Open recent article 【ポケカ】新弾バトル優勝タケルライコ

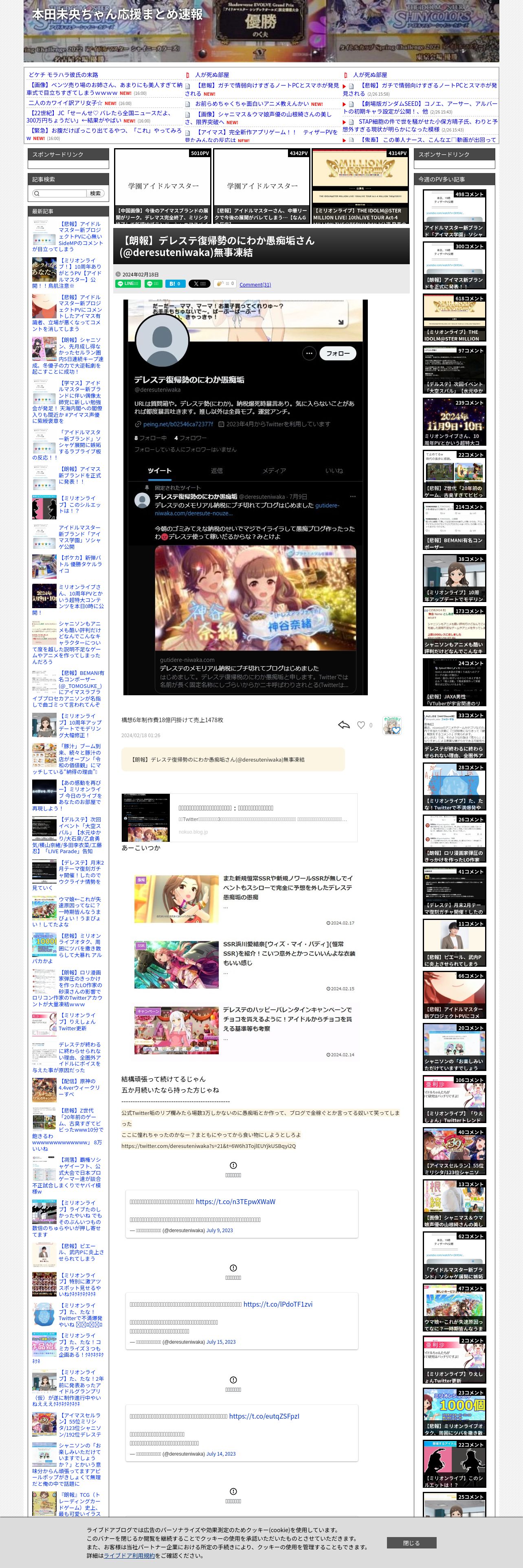(x=80, y=564)
